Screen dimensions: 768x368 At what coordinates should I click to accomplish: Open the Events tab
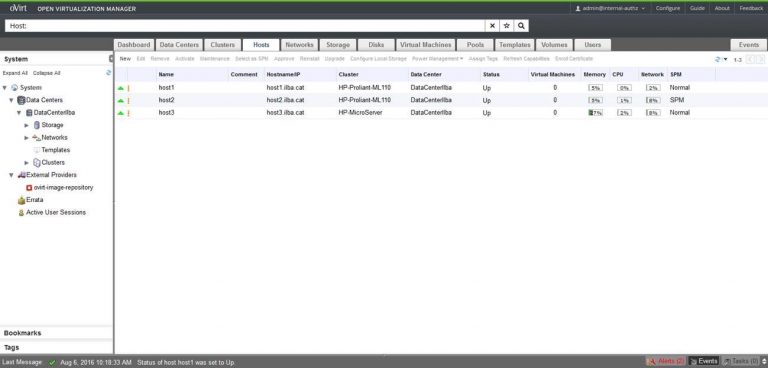pyautogui.click(x=748, y=45)
